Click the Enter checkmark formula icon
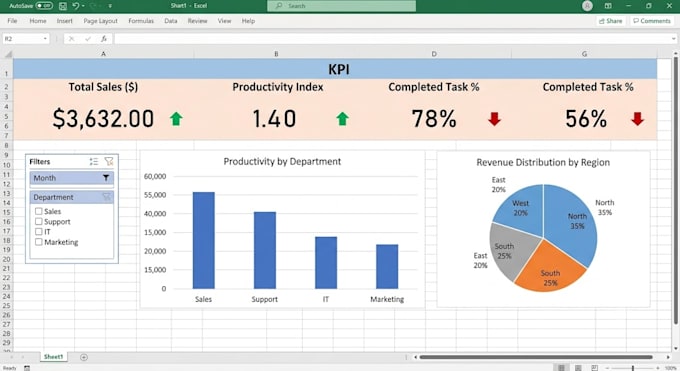This screenshot has width=680, height=371. (88, 39)
